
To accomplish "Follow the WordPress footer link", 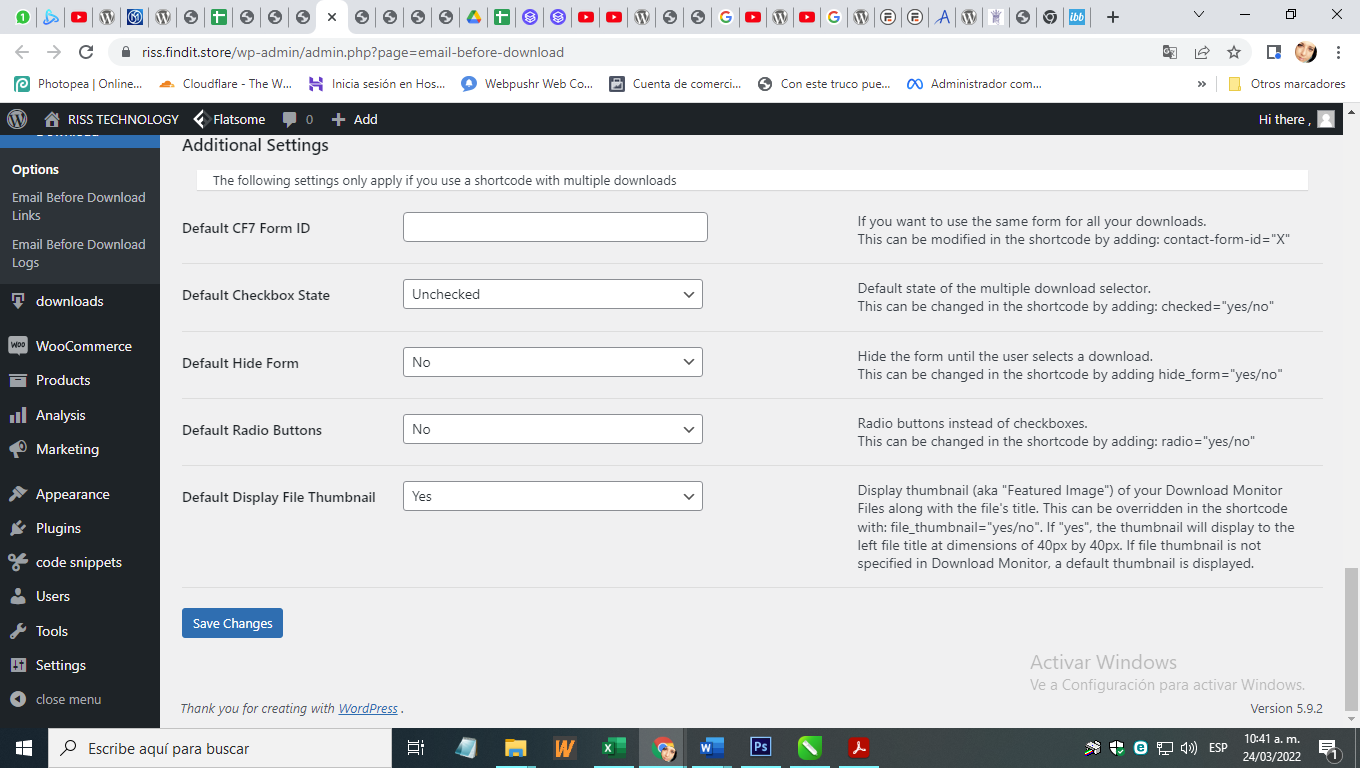I will click(368, 708).
